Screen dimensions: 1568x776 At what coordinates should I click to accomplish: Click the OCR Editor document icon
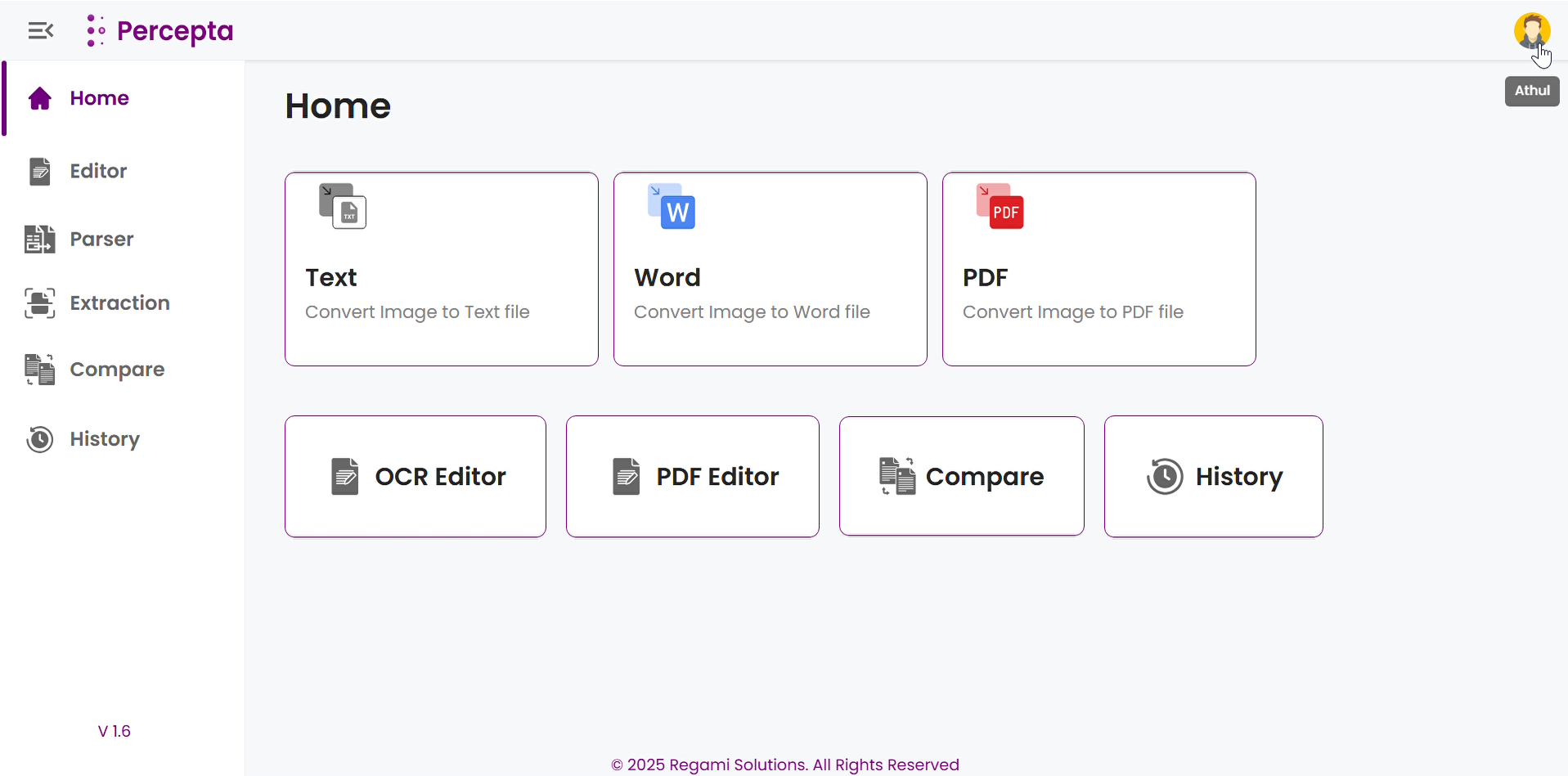coord(344,476)
